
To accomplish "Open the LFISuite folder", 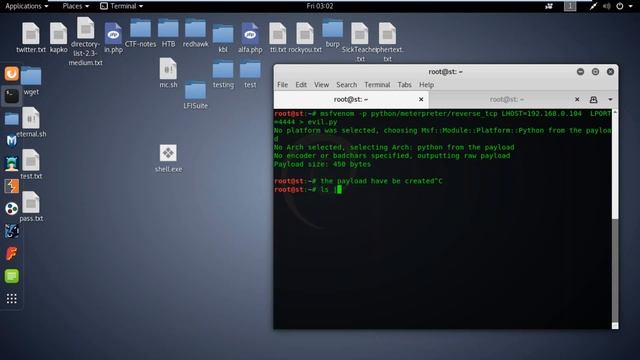I will pos(196,90).
